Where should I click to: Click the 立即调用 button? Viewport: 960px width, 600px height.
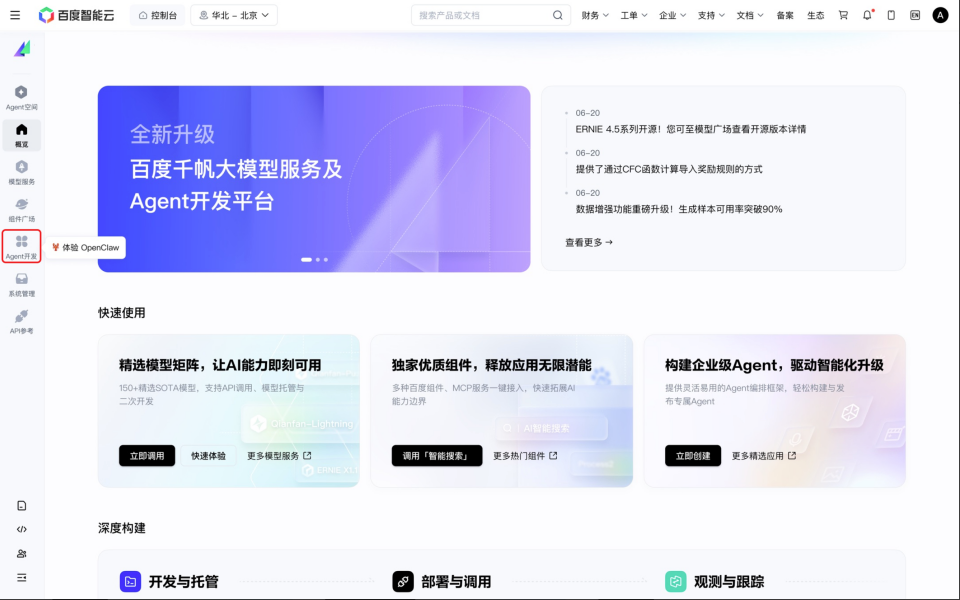click(146, 456)
